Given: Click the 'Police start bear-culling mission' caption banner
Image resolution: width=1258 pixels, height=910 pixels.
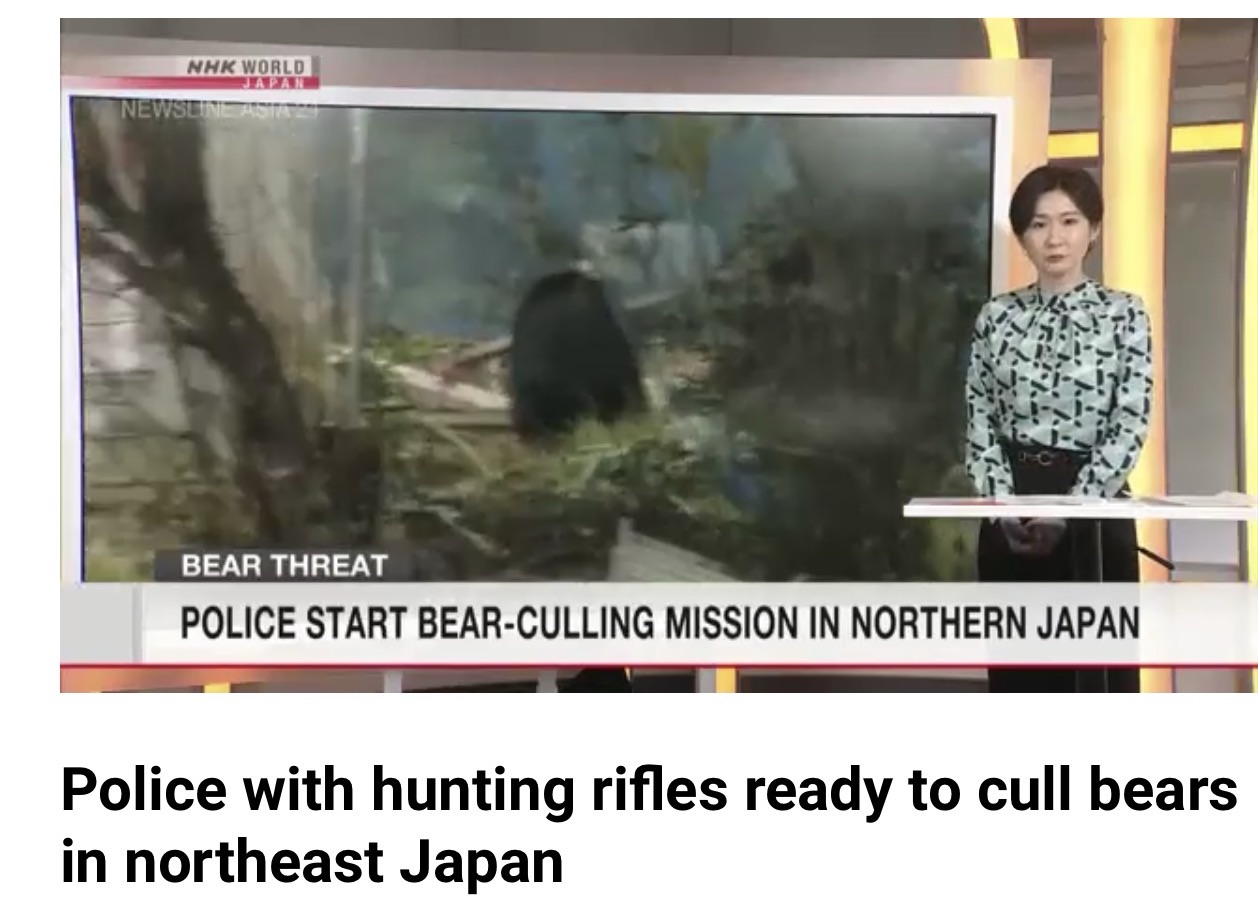Looking at the screenshot, I should tap(660, 624).
